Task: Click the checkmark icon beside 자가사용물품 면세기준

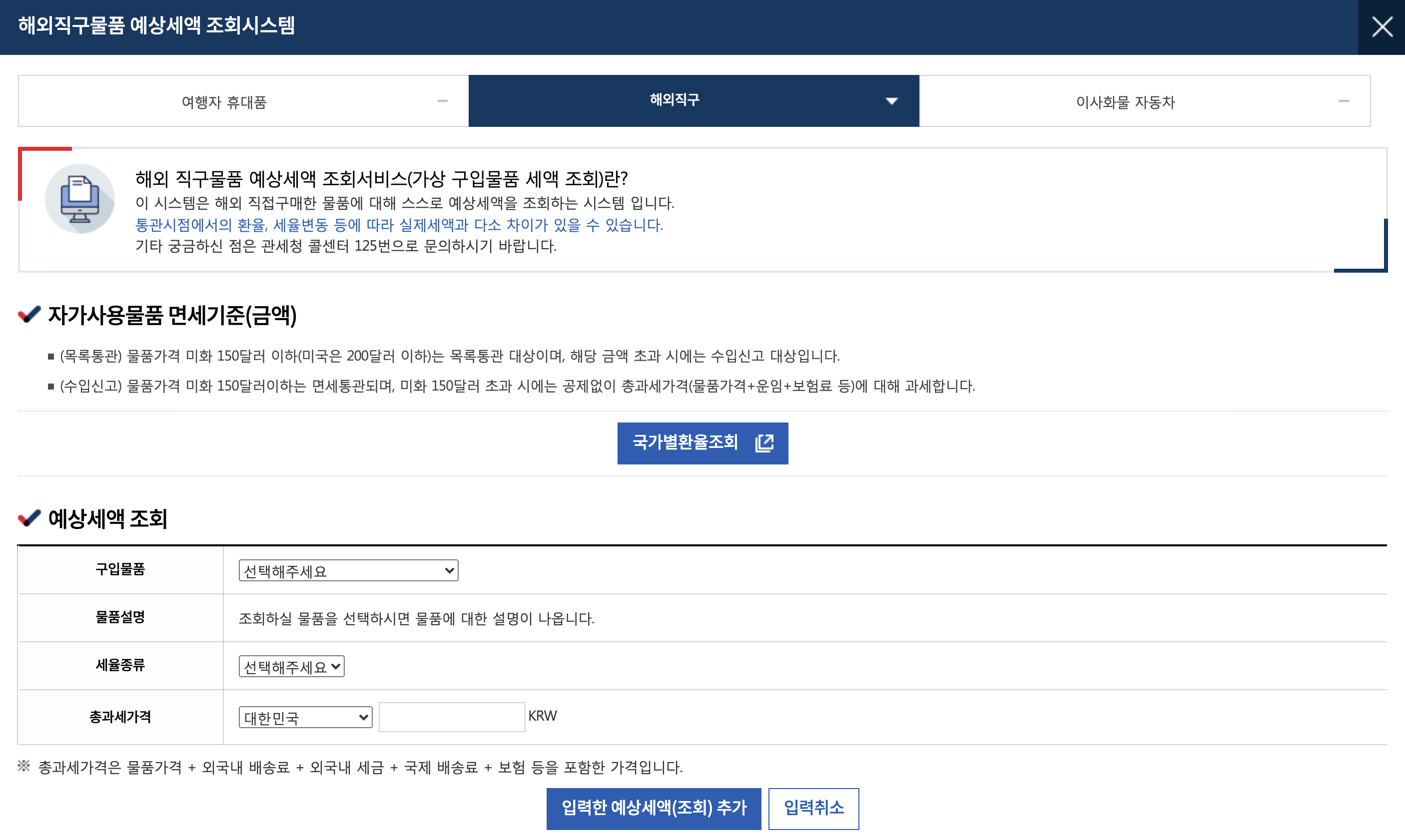Action: [x=29, y=314]
